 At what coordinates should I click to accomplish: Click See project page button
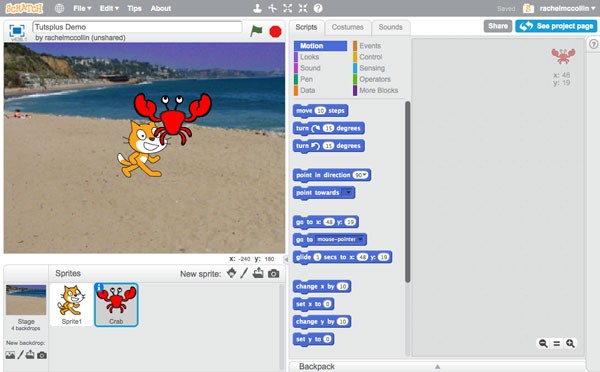(x=556, y=26)
